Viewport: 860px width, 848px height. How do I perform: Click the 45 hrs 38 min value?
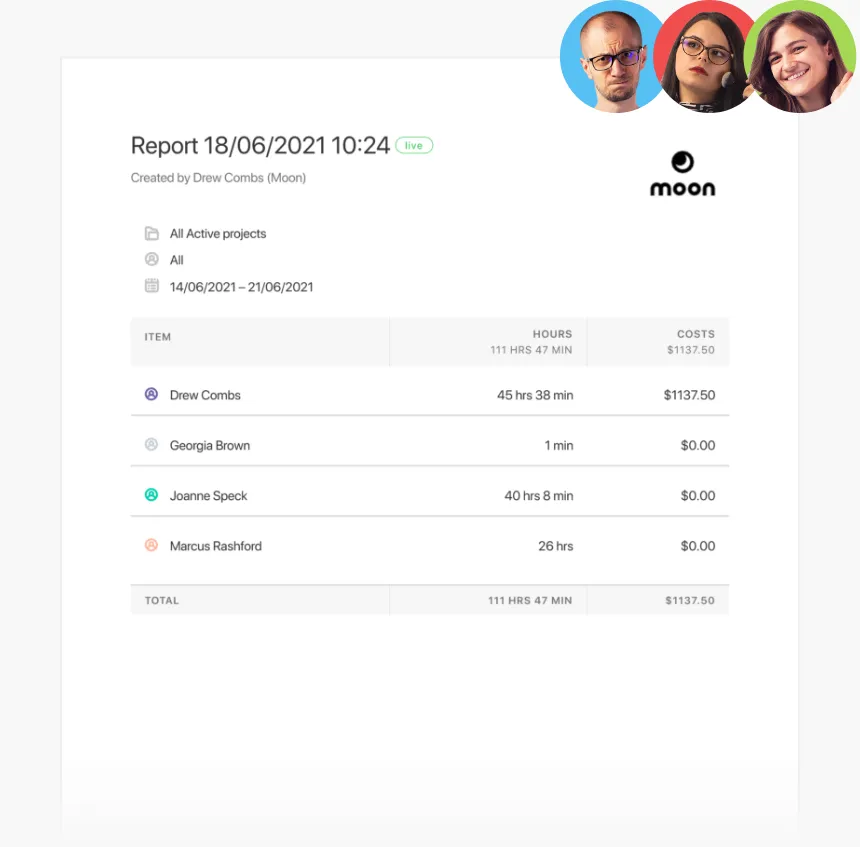[535, 395]
